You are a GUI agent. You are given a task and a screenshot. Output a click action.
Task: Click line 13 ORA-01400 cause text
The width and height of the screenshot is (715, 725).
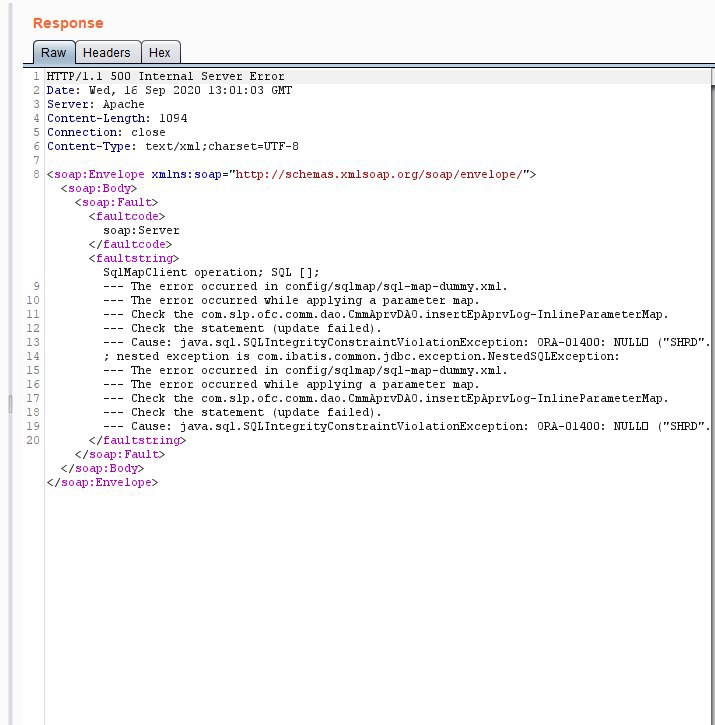pos(407,342)
